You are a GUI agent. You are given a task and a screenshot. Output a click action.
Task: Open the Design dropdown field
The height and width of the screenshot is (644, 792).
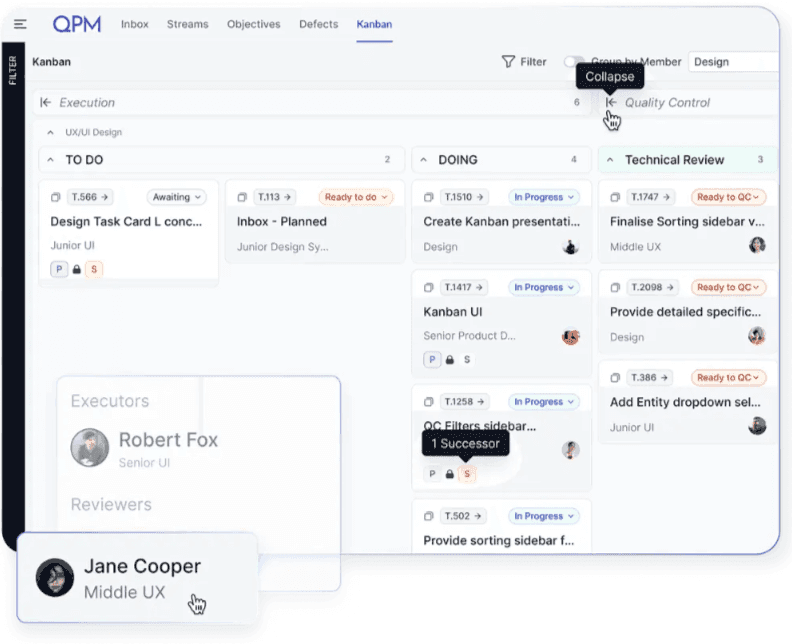pos(733,62)
